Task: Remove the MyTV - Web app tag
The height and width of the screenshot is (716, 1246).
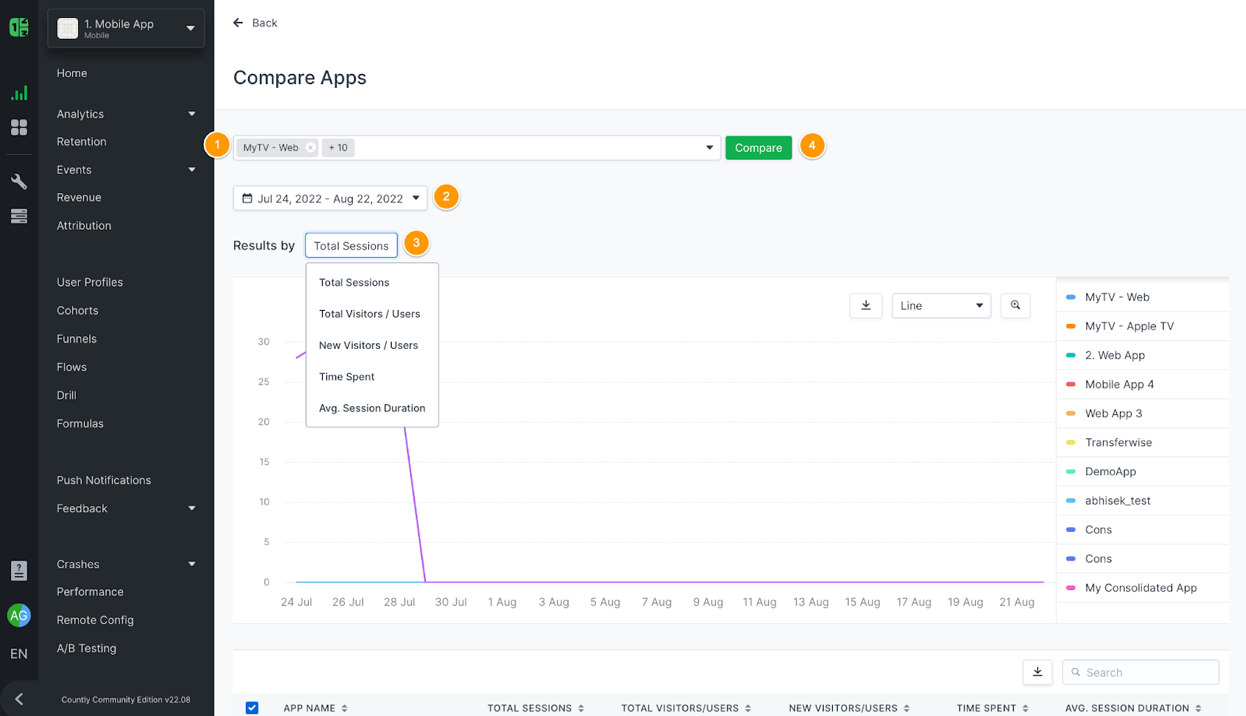Action: point(310,148)
